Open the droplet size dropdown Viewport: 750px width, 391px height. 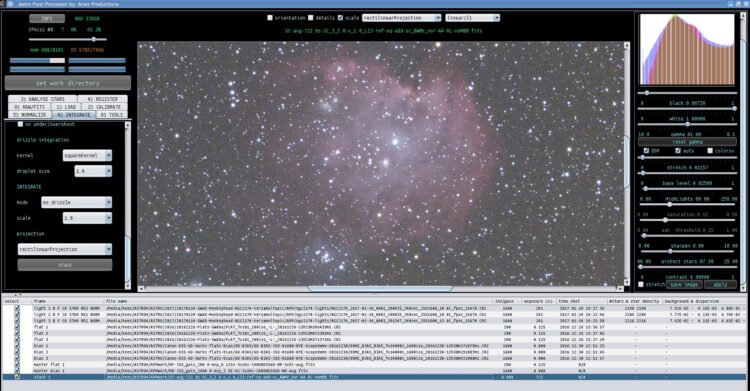click(x=93, y=171)
